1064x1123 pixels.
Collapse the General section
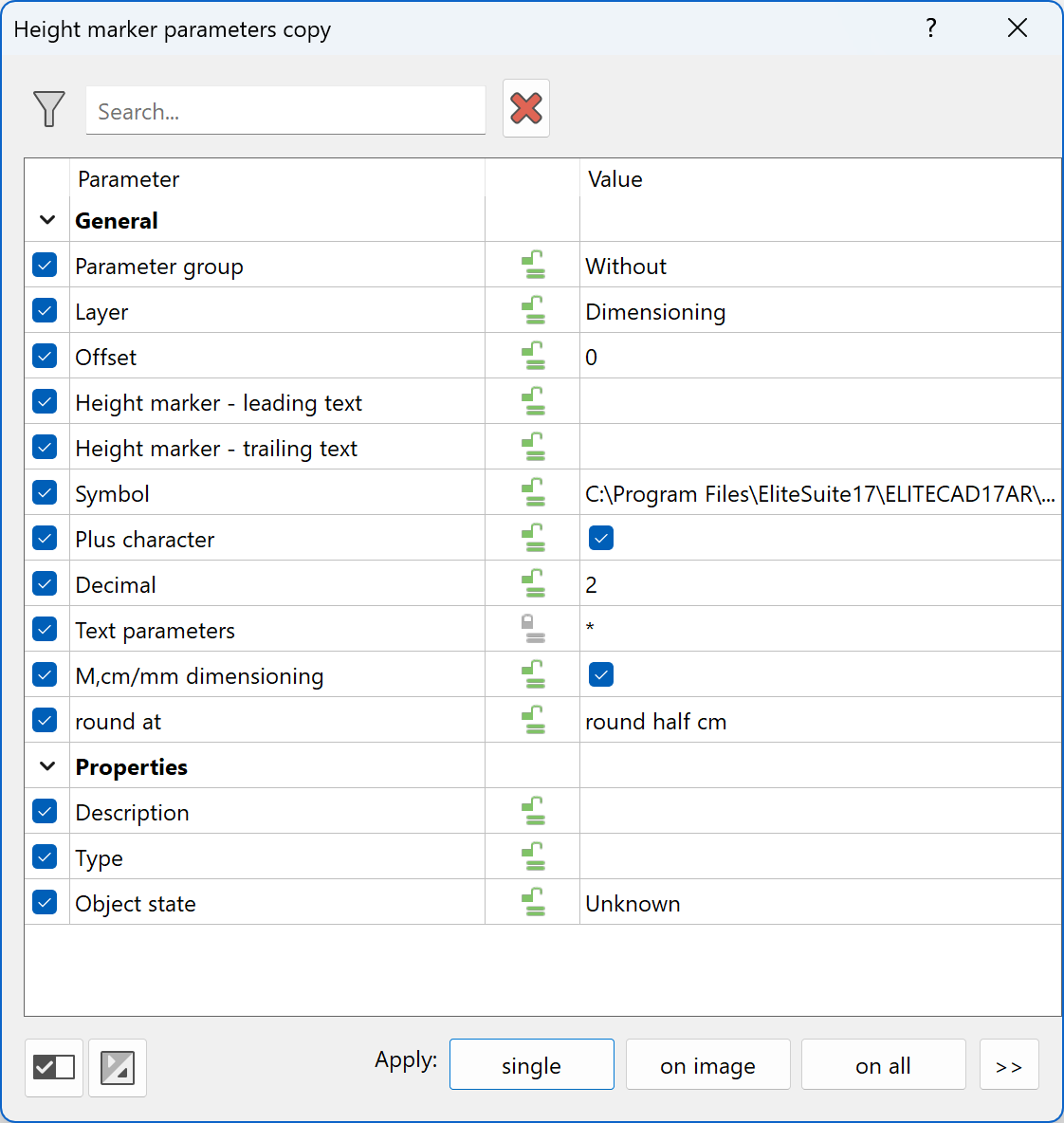(47, 220)
